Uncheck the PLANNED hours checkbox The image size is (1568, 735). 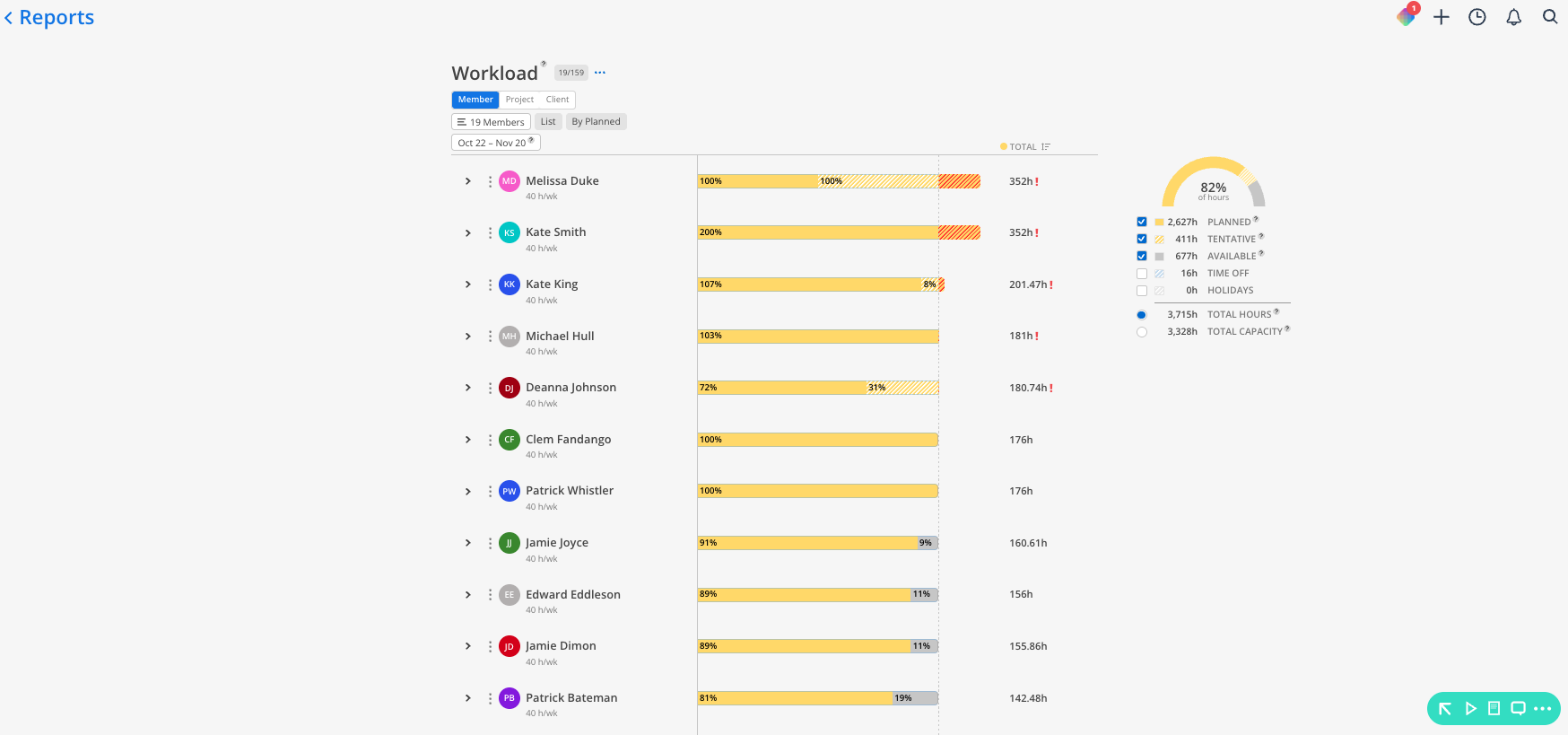1142,222
